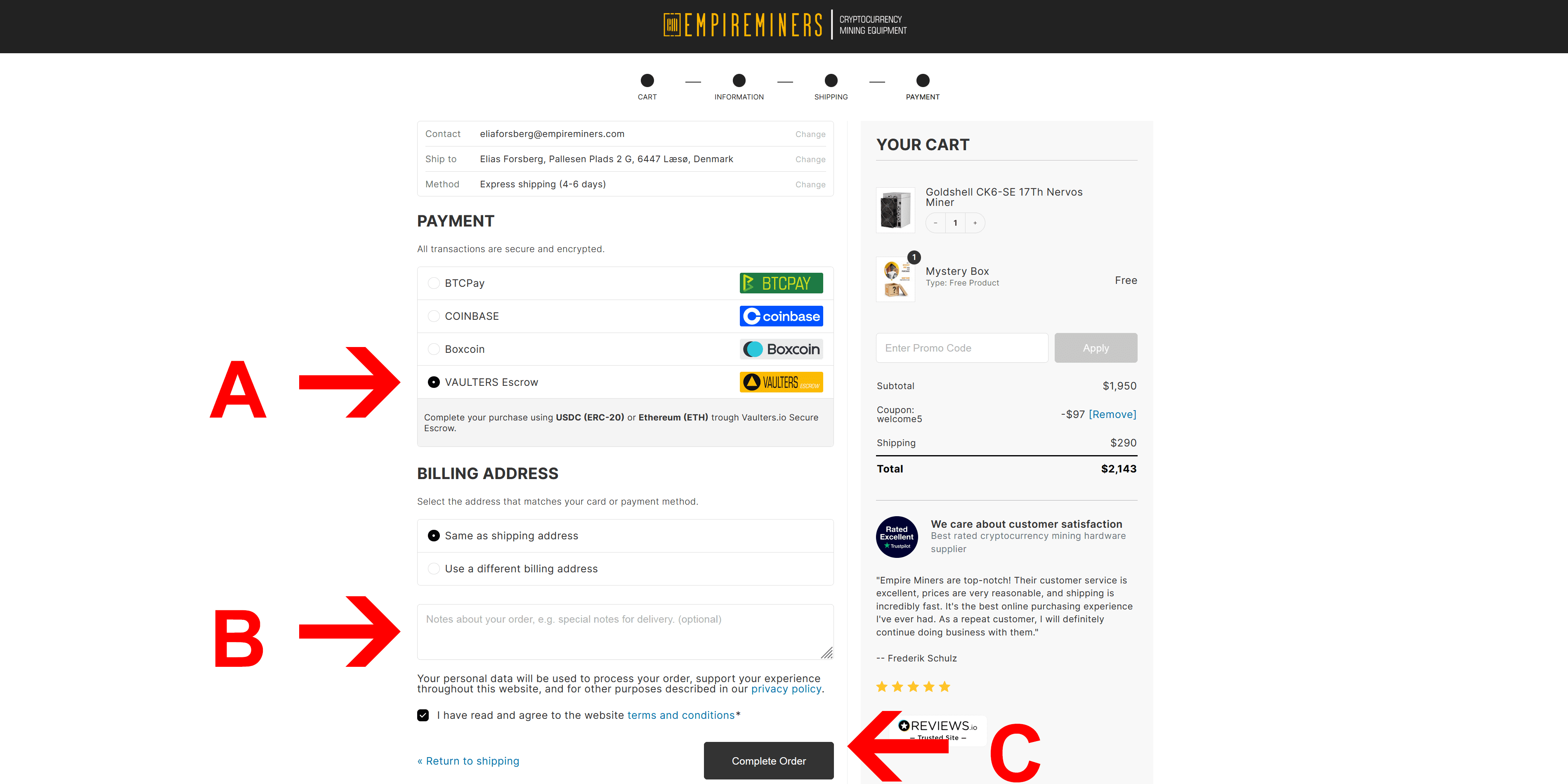
Task: Click the Coinbase payment icon
Action: click(x=781, y=316)
